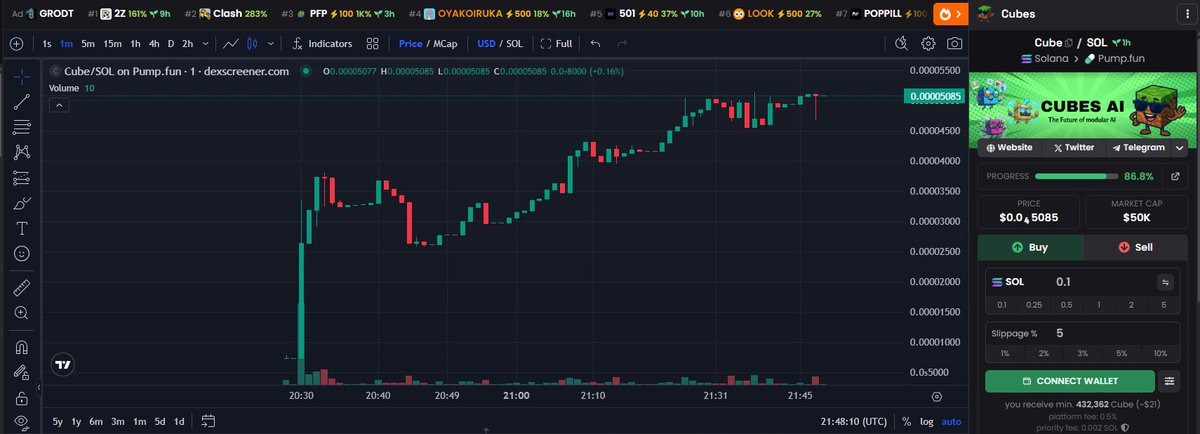
Task: Toggle auto scale on price axis
Action: (951, 422)
